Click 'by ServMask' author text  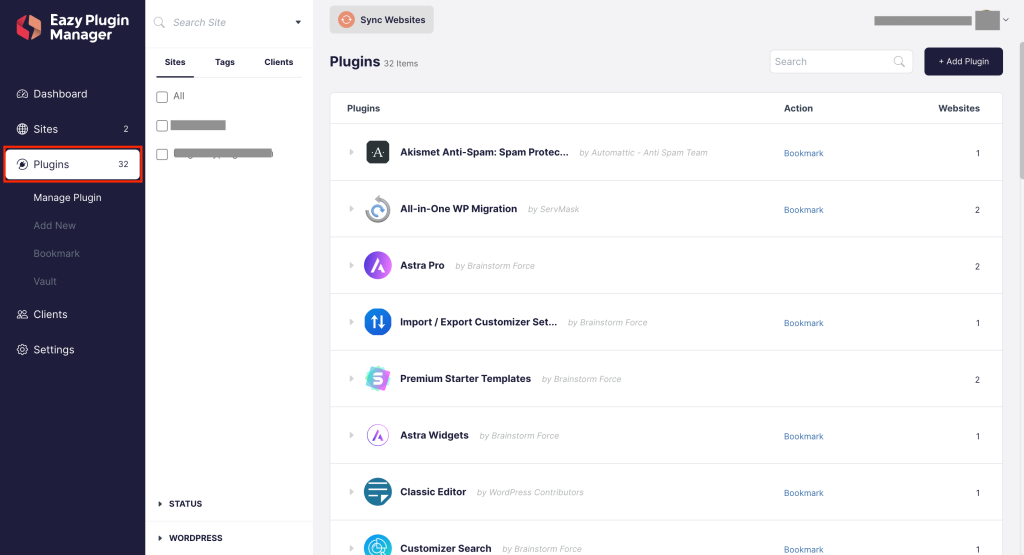(553, 210)
